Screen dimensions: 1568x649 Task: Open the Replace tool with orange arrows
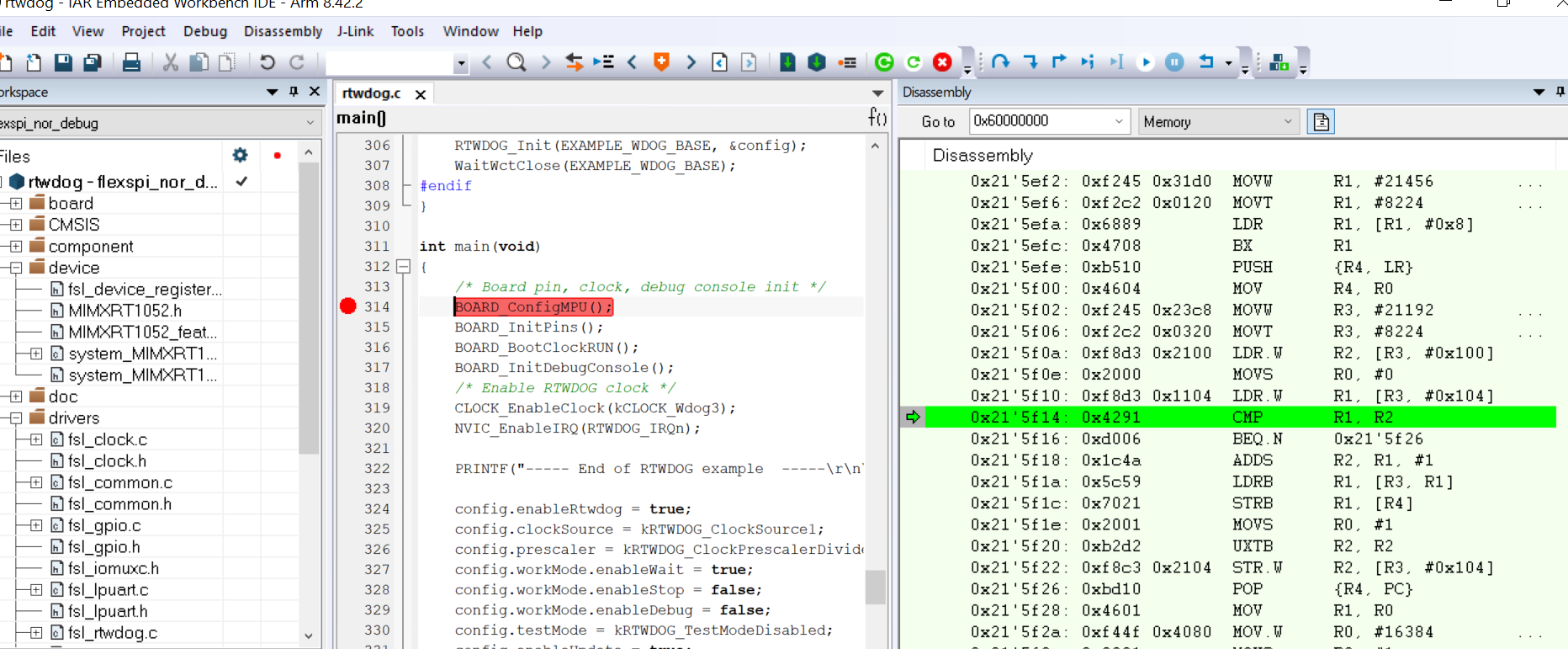click(x=575, y=62)
